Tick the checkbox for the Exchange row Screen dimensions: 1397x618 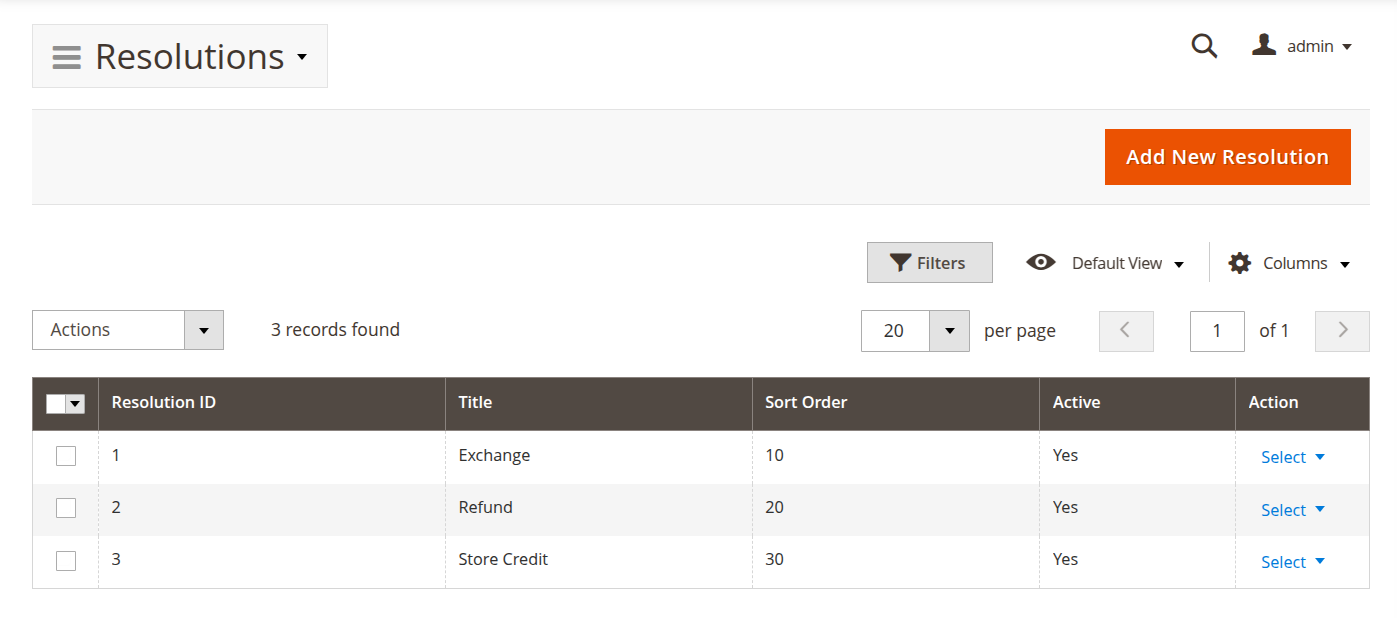tap(66, 456)
